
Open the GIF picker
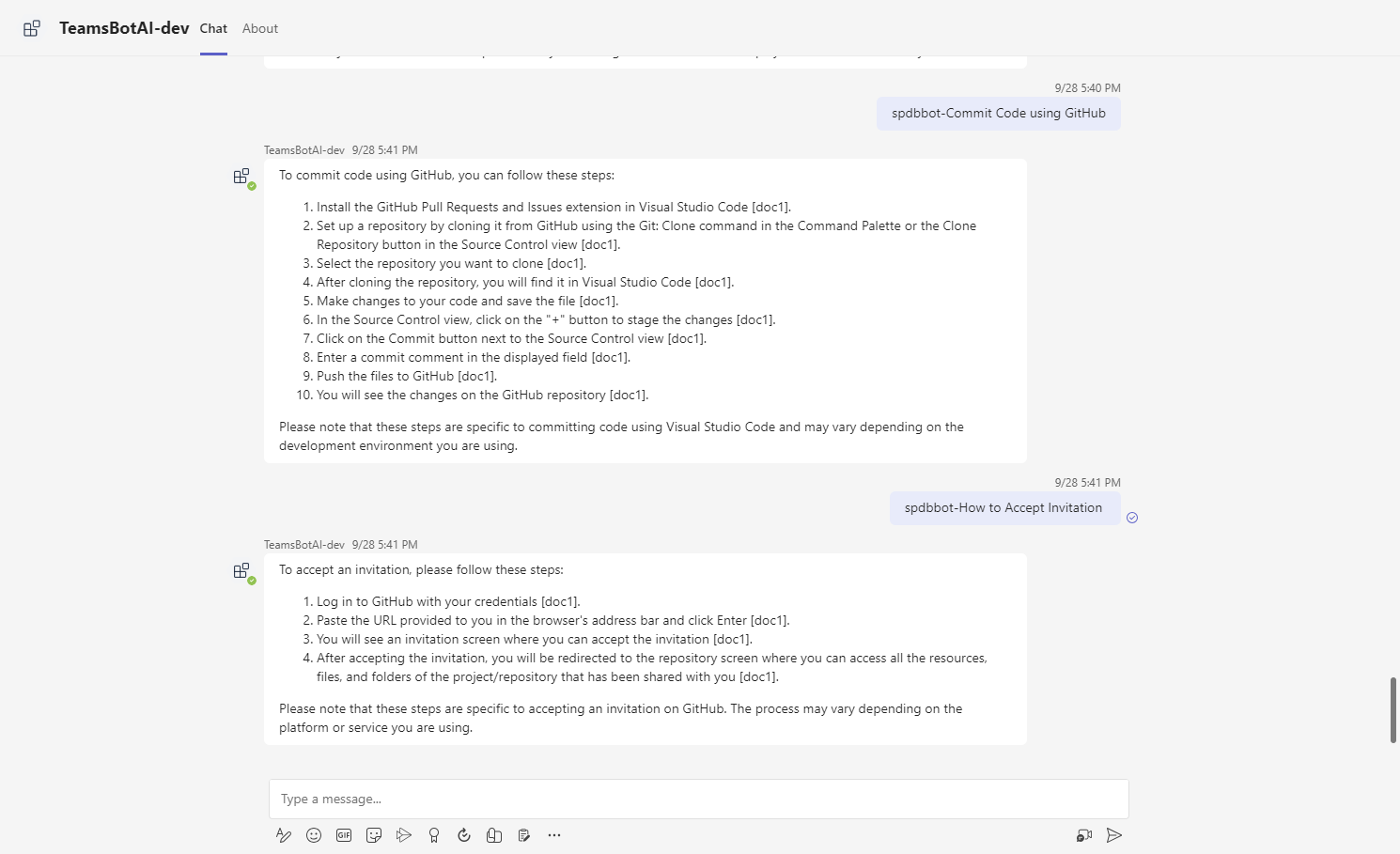[344, 835]
